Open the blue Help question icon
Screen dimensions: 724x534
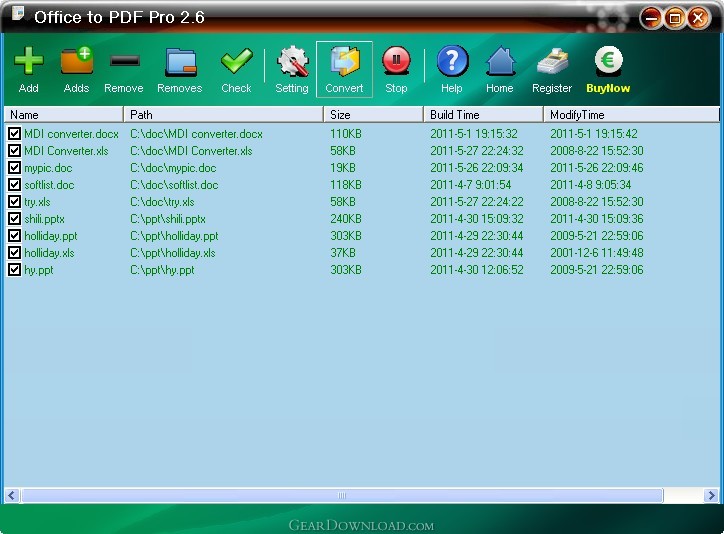(452, 60)
